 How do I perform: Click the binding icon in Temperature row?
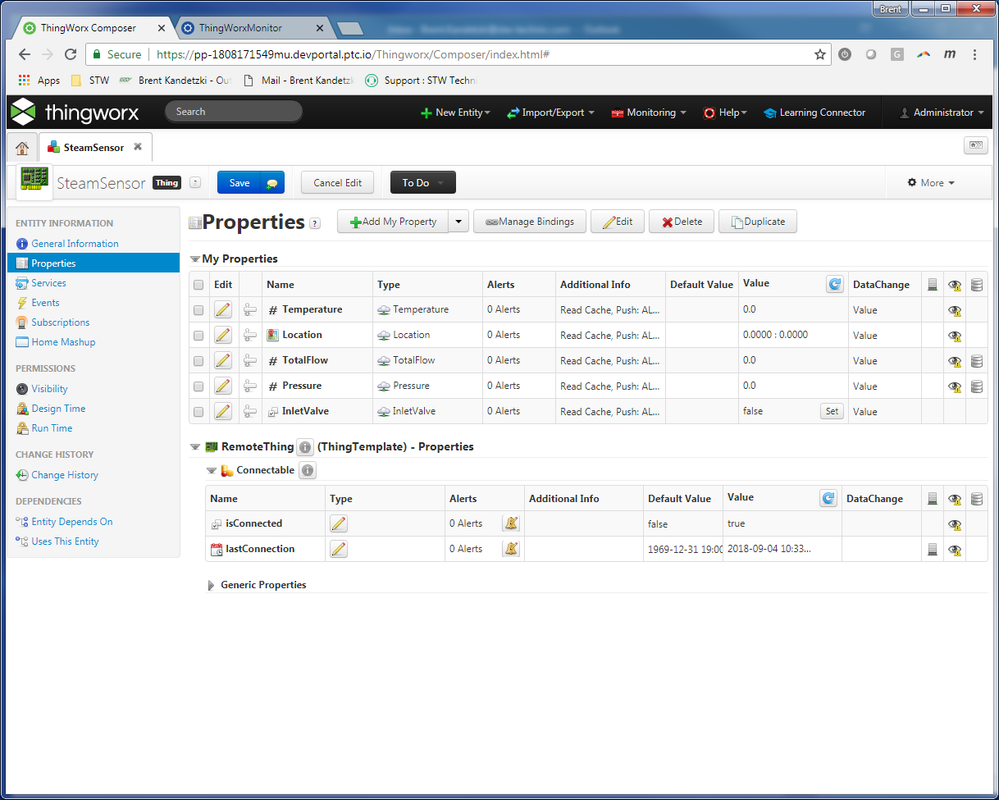[x=250, y=310]
